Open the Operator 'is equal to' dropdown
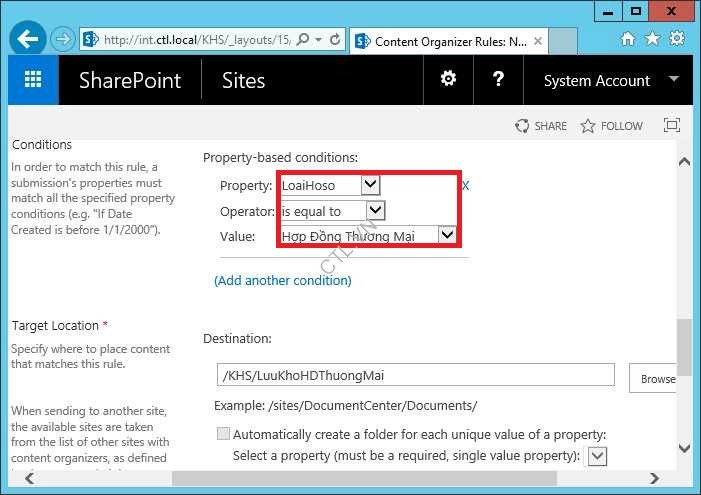 coord(375,211)
